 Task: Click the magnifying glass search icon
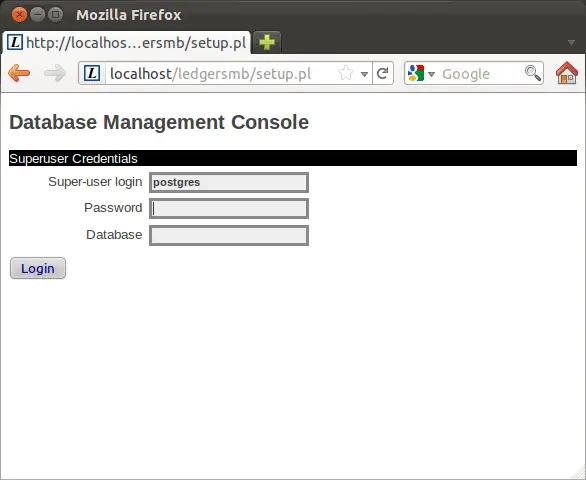coord(533,73)
